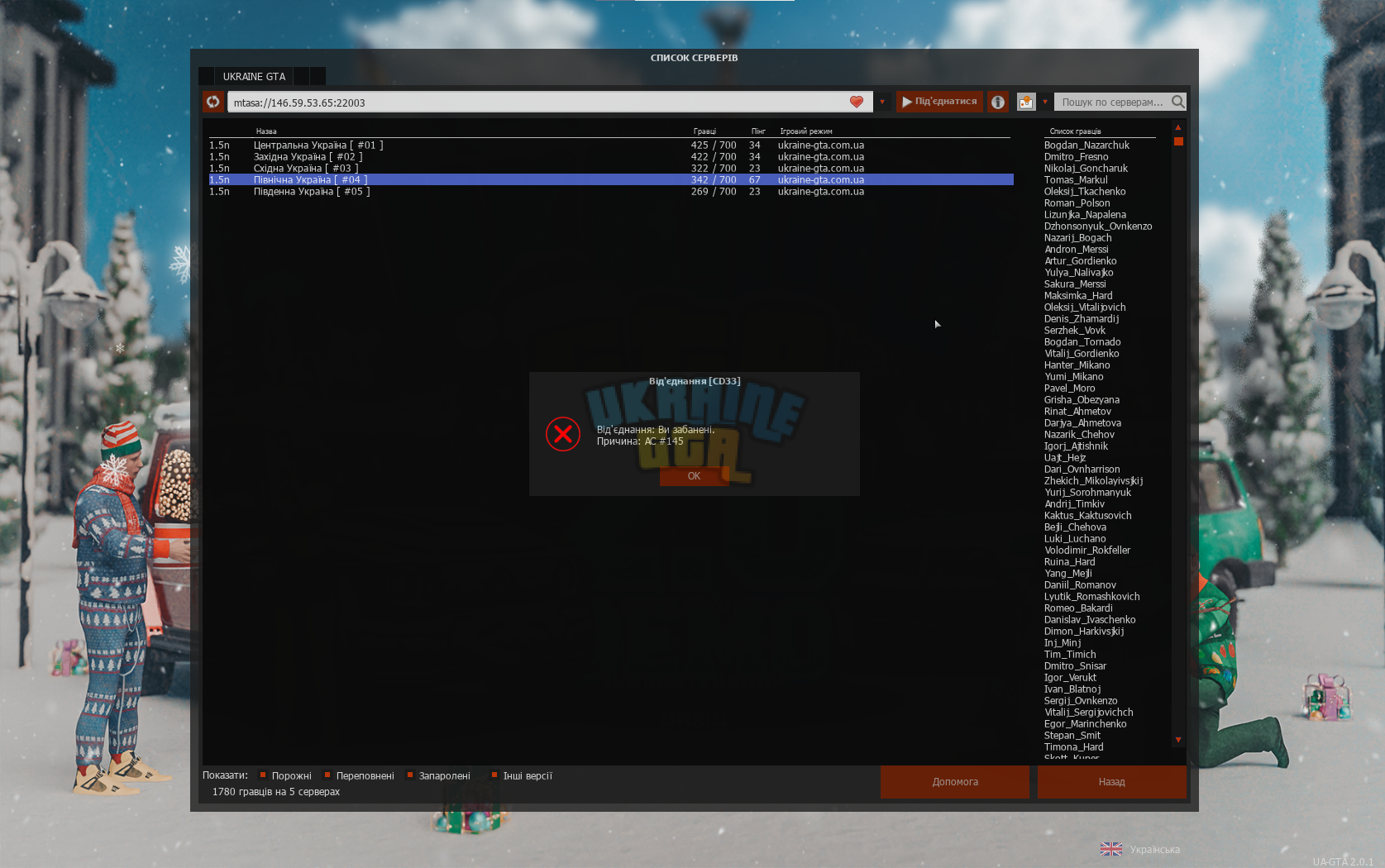Select player Pavel_Moro
1385x868 pixels.
(1069, 389)
